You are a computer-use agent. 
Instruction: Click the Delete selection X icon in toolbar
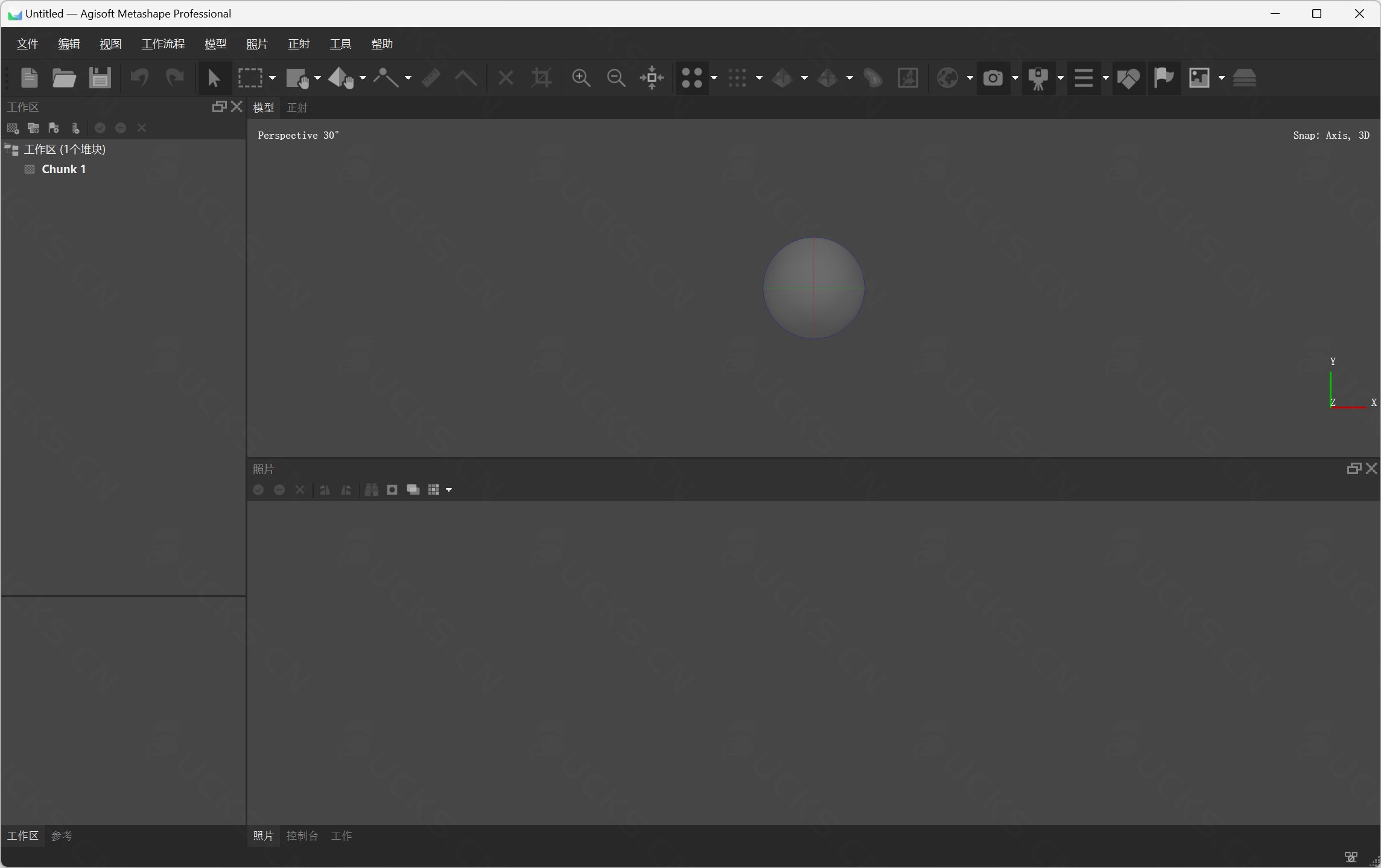click(506, 78)
